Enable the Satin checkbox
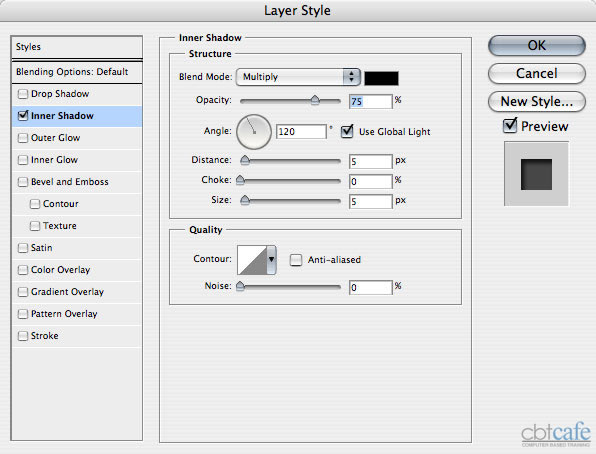This screenshot has height=454, width=596. click(x=23, y=248)
